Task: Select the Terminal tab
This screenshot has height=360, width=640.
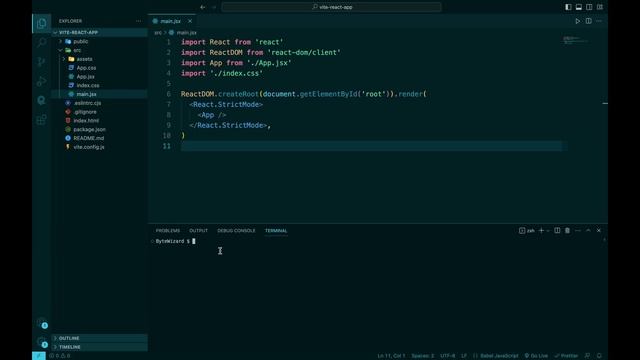Action: click(276, 231)
